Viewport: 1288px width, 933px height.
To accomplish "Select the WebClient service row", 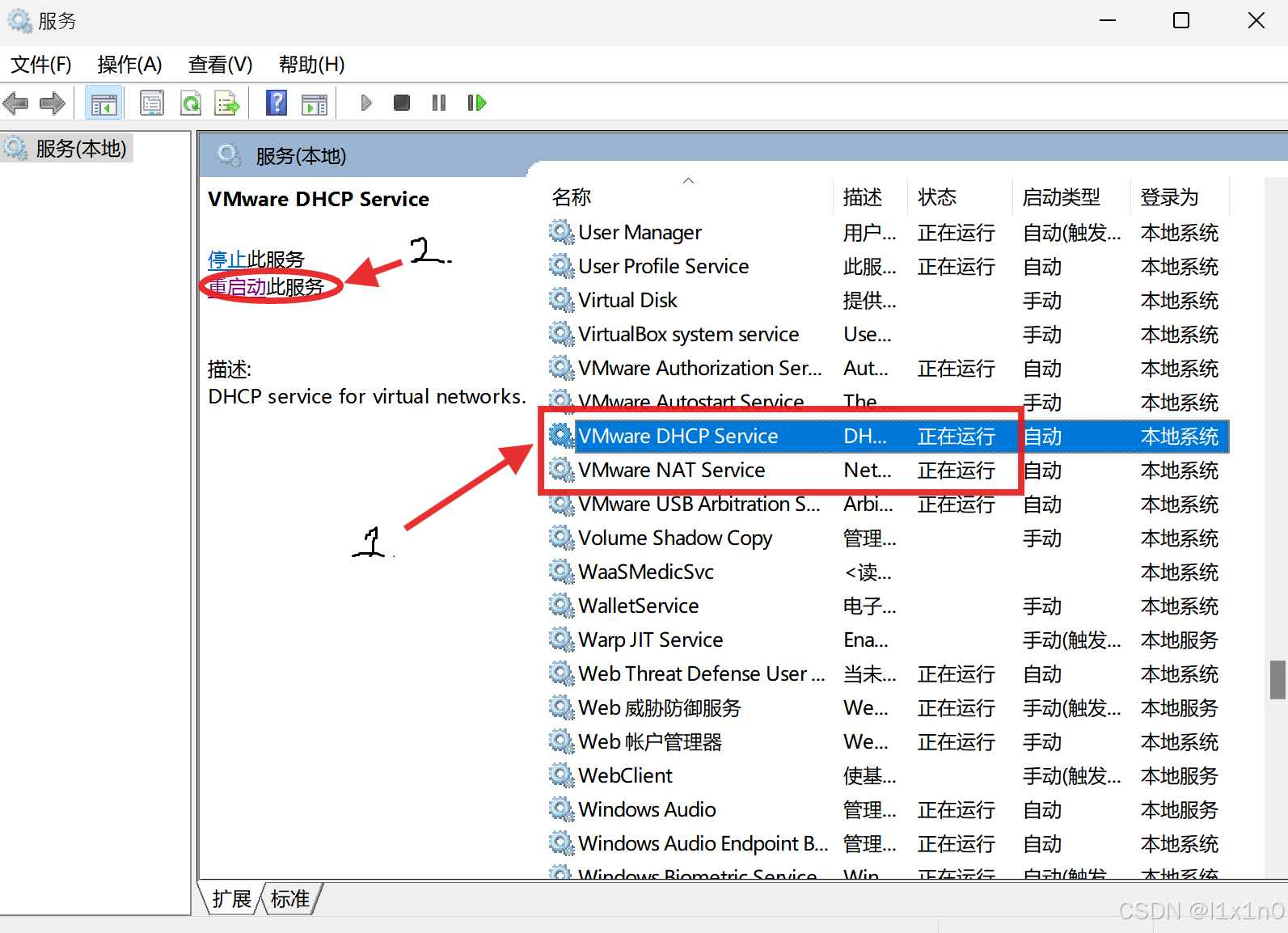I will tap(888, 776).
